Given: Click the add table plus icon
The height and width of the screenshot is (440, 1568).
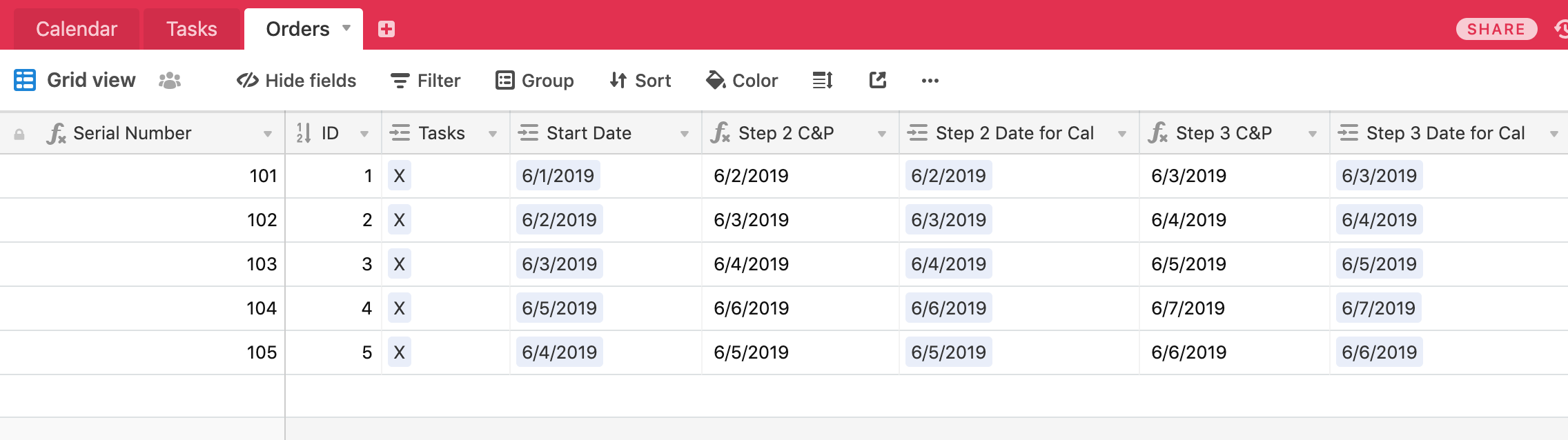Looking at the screenshot, I should (386, 29).
